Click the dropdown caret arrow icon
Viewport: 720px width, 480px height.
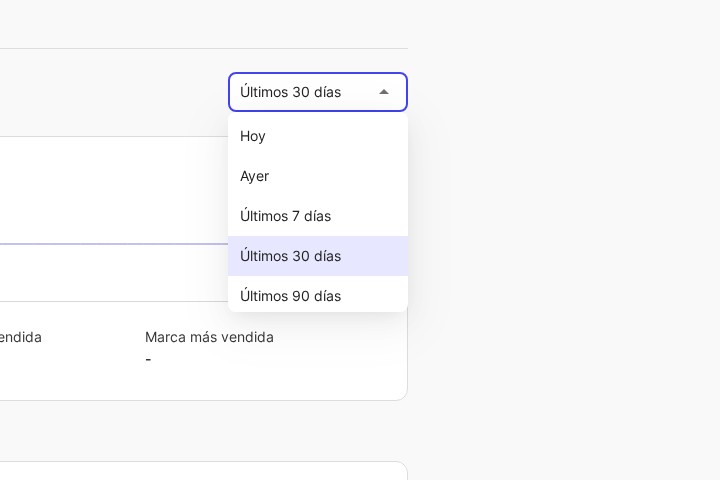click(384, 92)
